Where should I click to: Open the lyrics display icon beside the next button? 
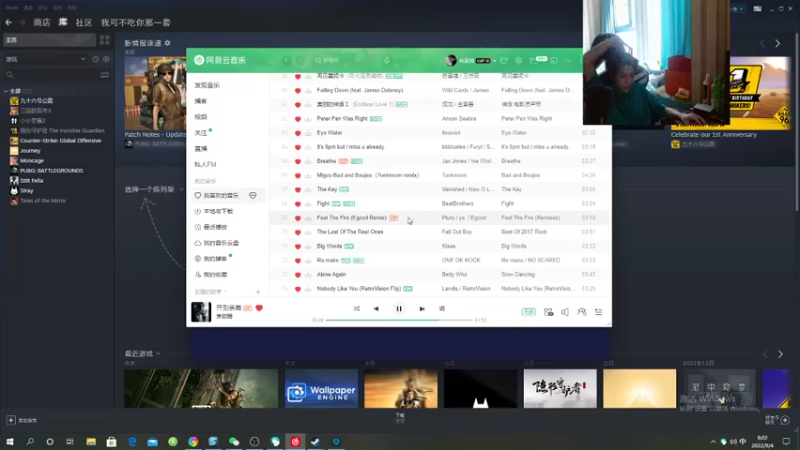[442, 309]
